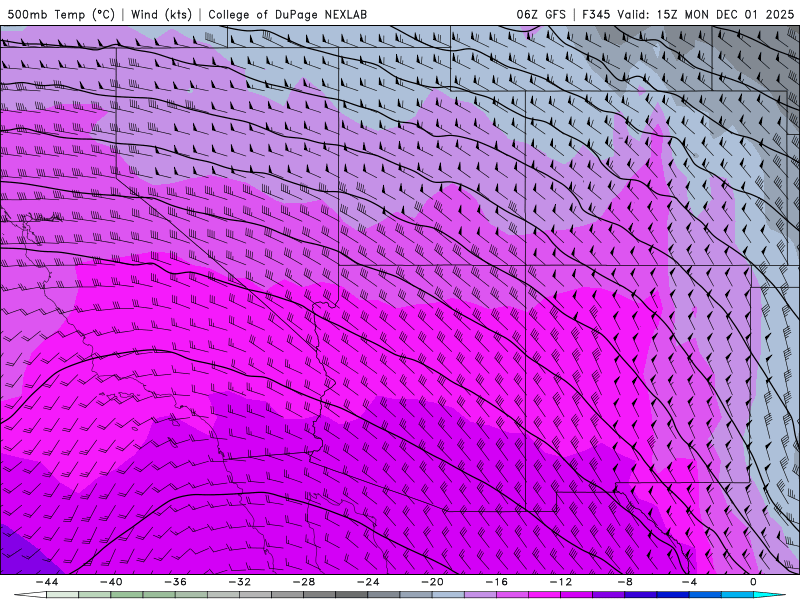Click the -44 color scale label
The width and height of the screenshot is (800, 600).
point(47,582)
